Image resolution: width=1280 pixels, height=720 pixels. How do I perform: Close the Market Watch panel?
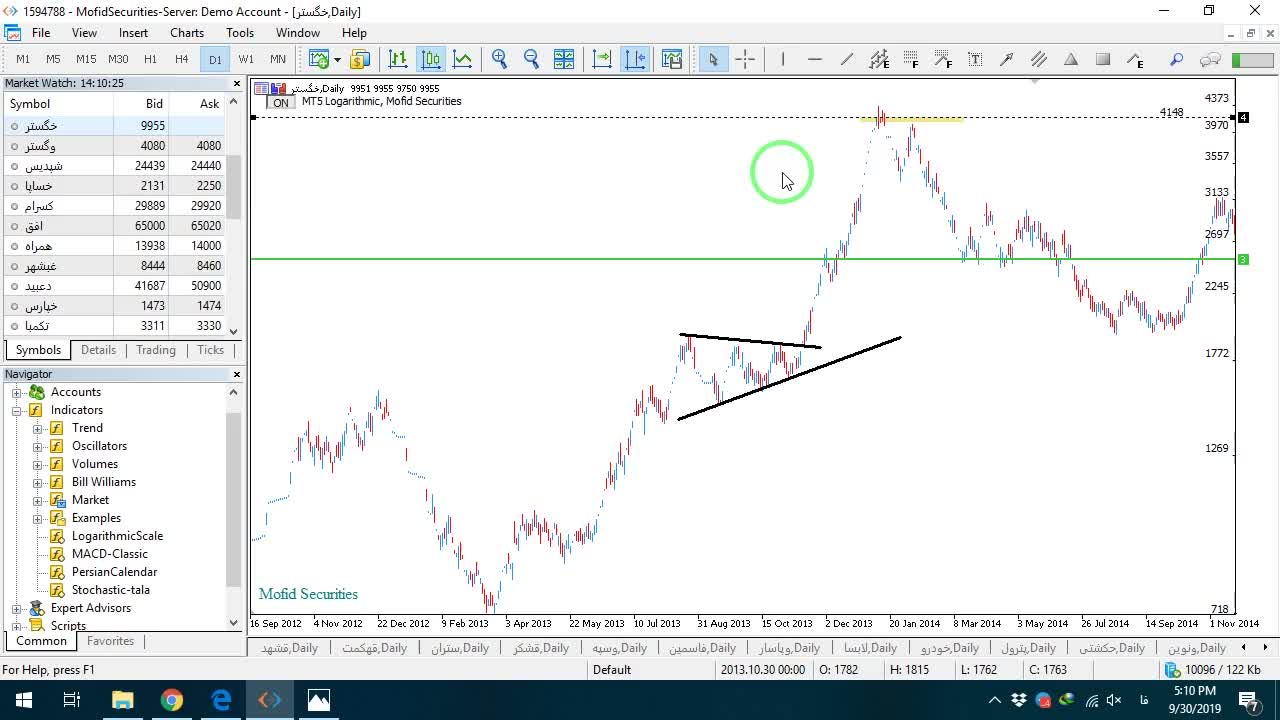tap(237, 84)
